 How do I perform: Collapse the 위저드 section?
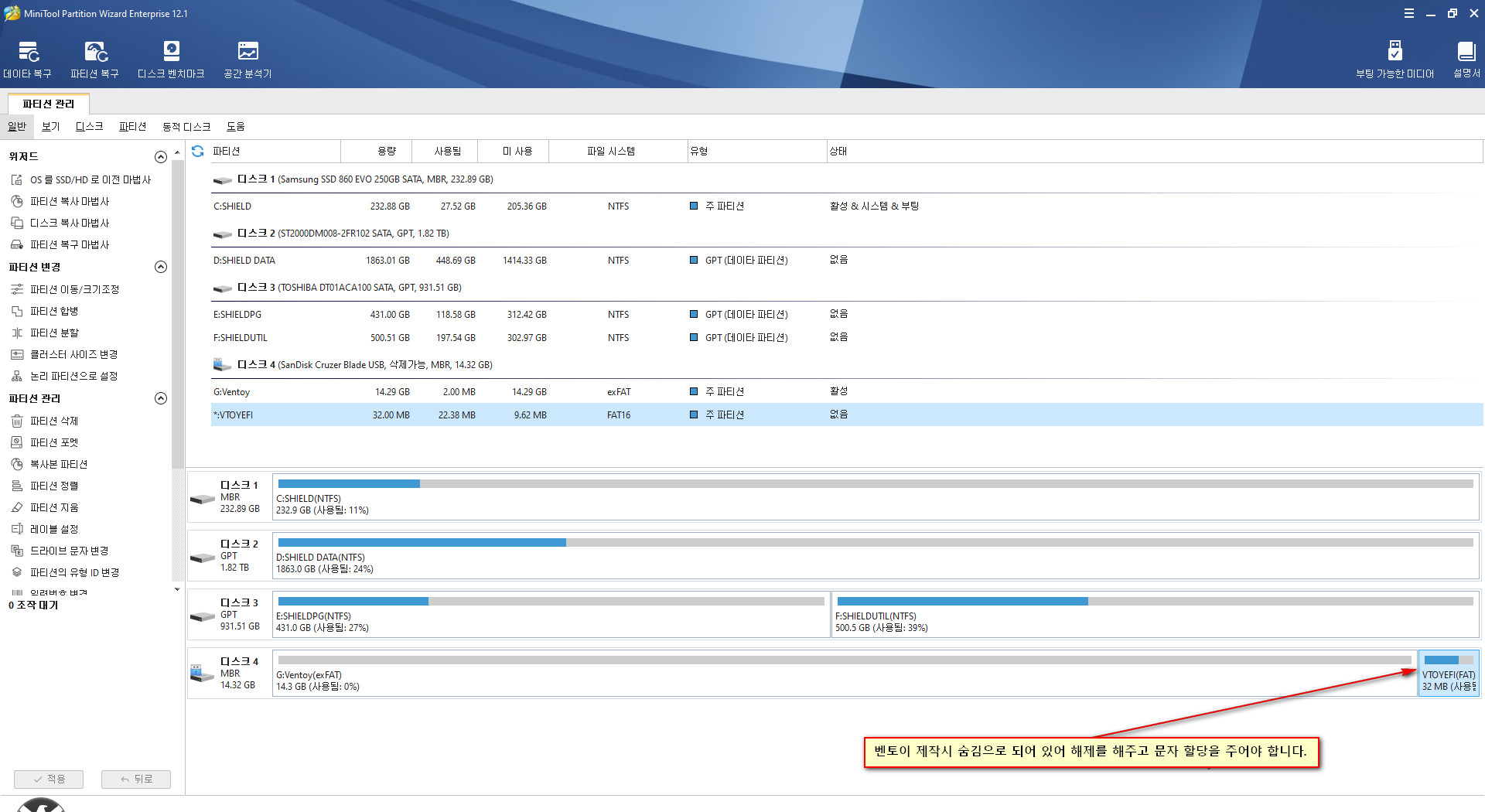[x=161, y=157]
